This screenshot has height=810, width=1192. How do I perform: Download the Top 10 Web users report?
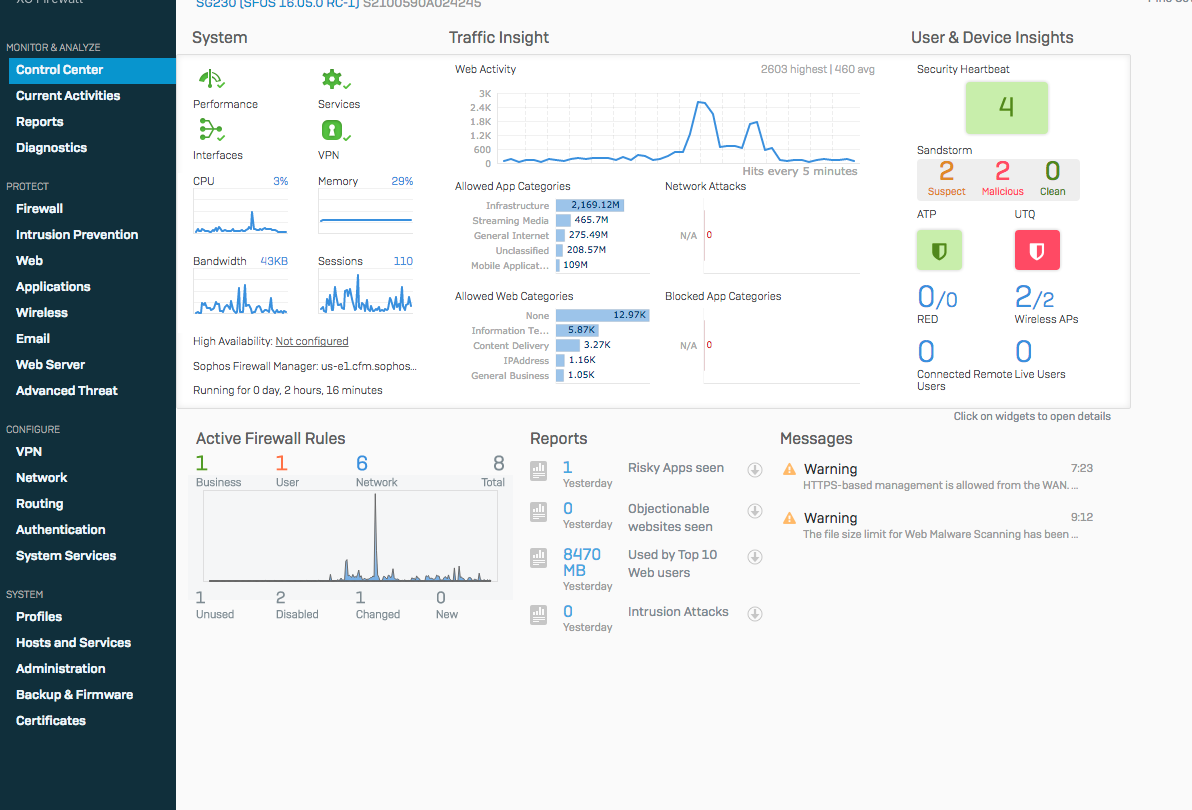pos(755,557)
